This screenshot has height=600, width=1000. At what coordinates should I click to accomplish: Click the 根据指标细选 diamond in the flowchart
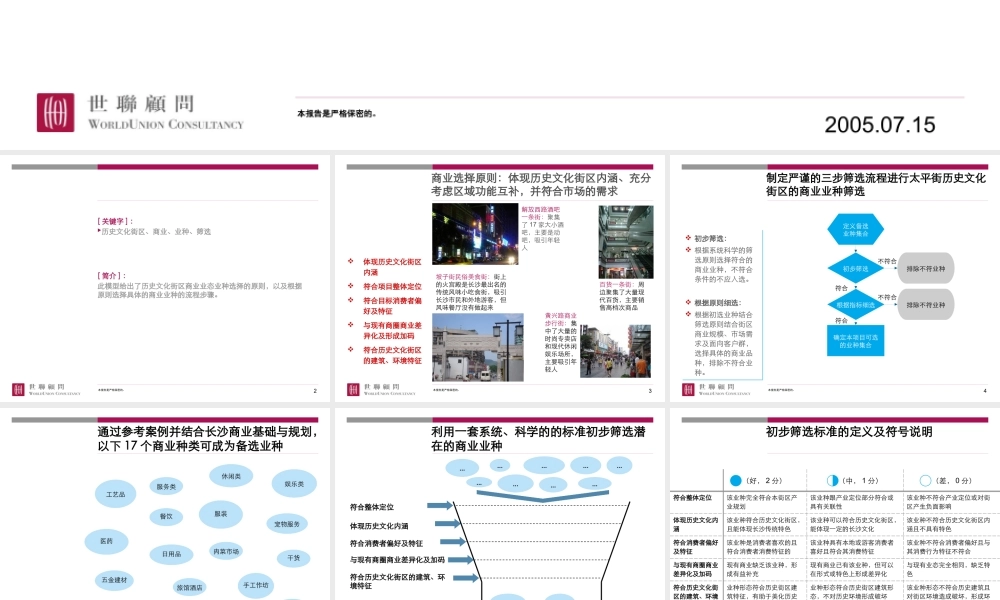(x=855, y=305)
